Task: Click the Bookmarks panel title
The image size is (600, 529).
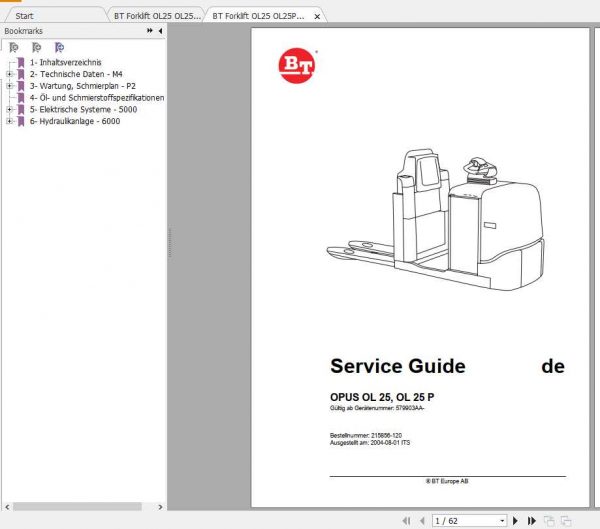Action: [23, 31]
